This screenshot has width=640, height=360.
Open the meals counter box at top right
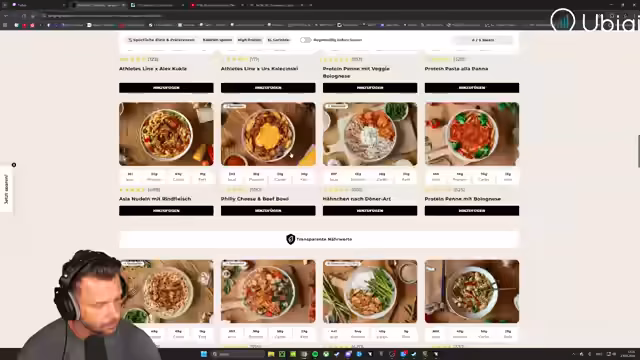482,40
